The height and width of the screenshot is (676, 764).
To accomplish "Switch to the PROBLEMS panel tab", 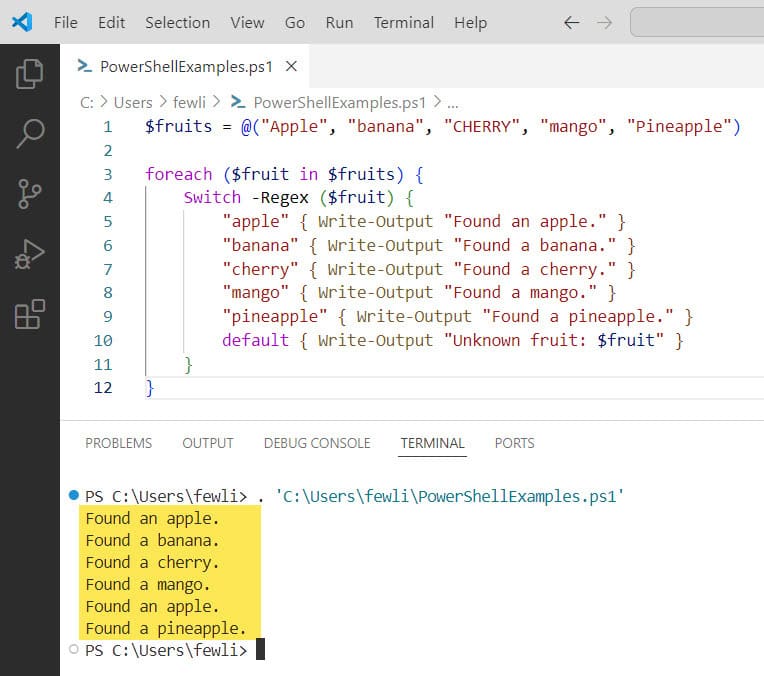I will 118,443.
